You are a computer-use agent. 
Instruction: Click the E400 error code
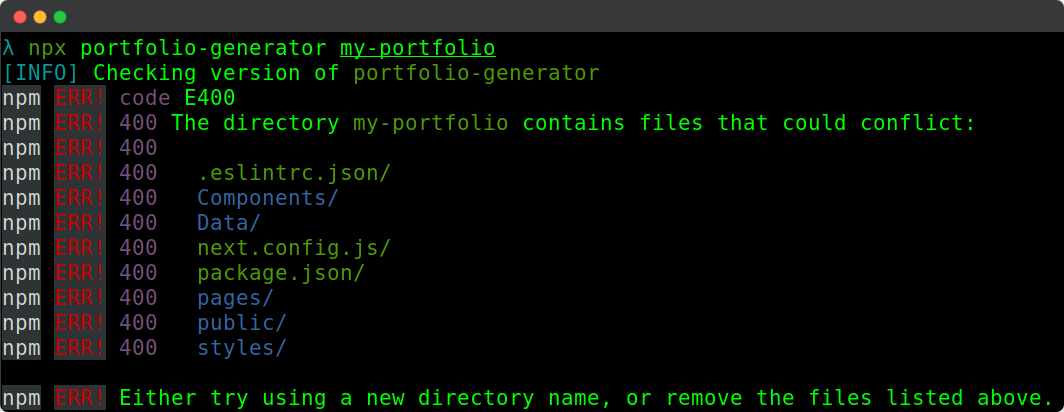210,98
